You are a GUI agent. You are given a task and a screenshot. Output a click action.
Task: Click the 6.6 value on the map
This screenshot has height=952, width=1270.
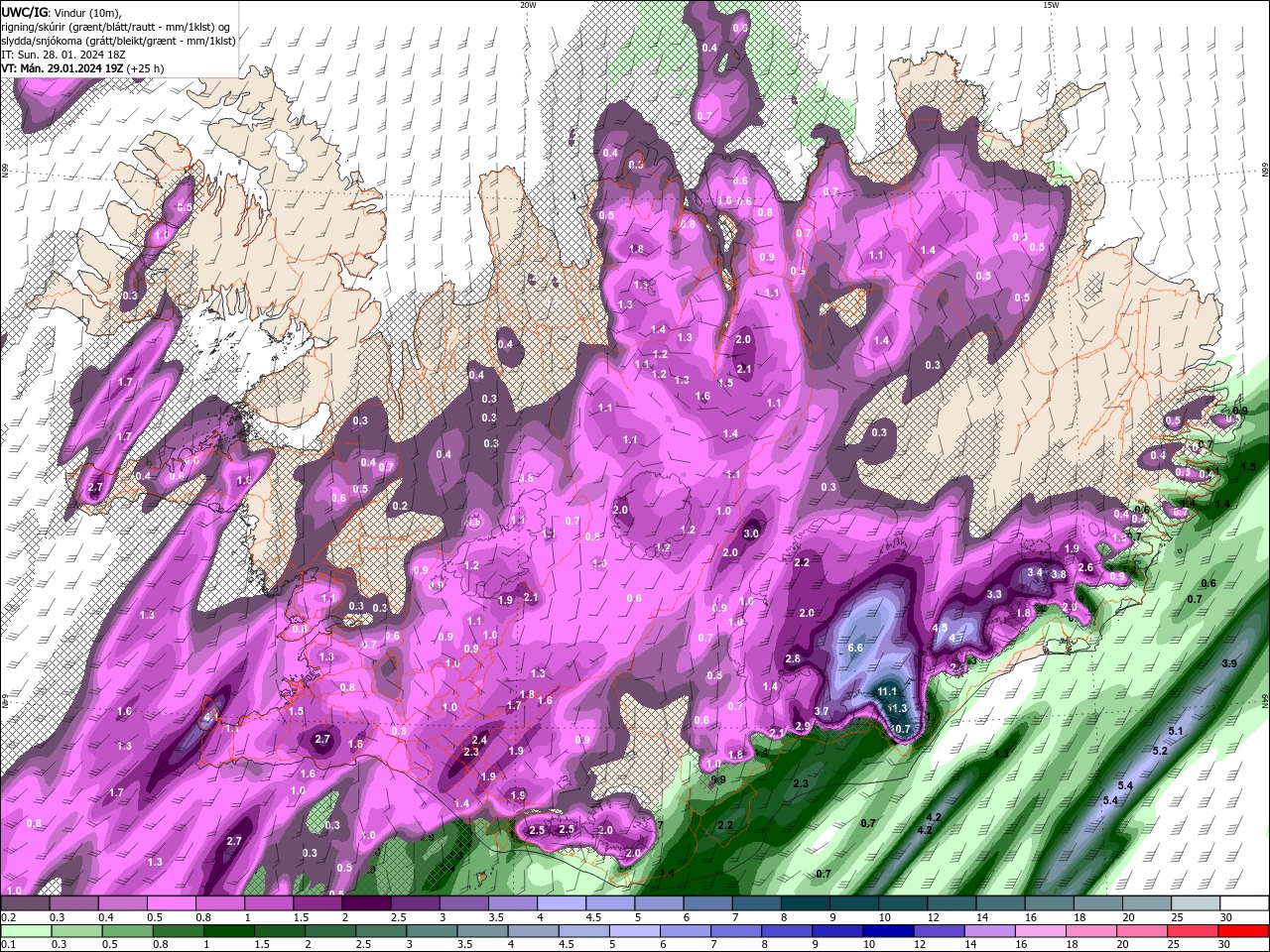[855, 647]
